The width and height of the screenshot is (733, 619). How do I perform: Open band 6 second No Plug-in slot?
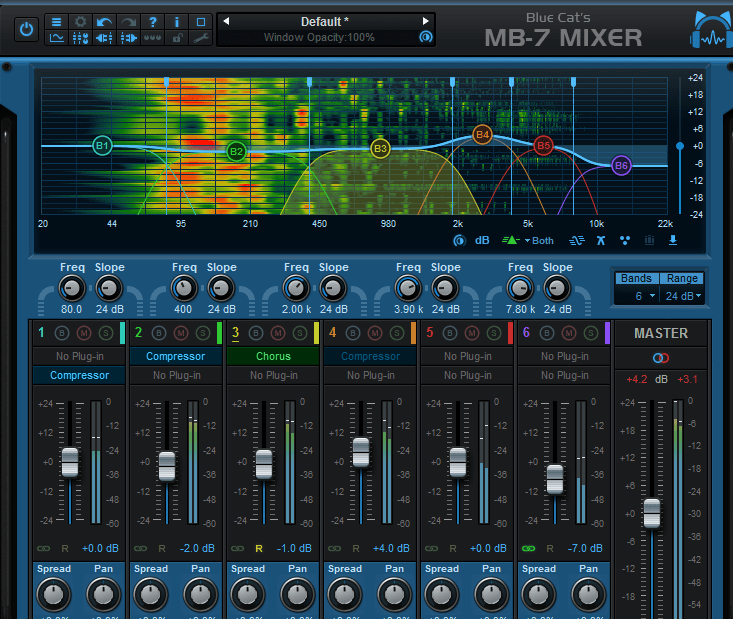pos(564,375)
